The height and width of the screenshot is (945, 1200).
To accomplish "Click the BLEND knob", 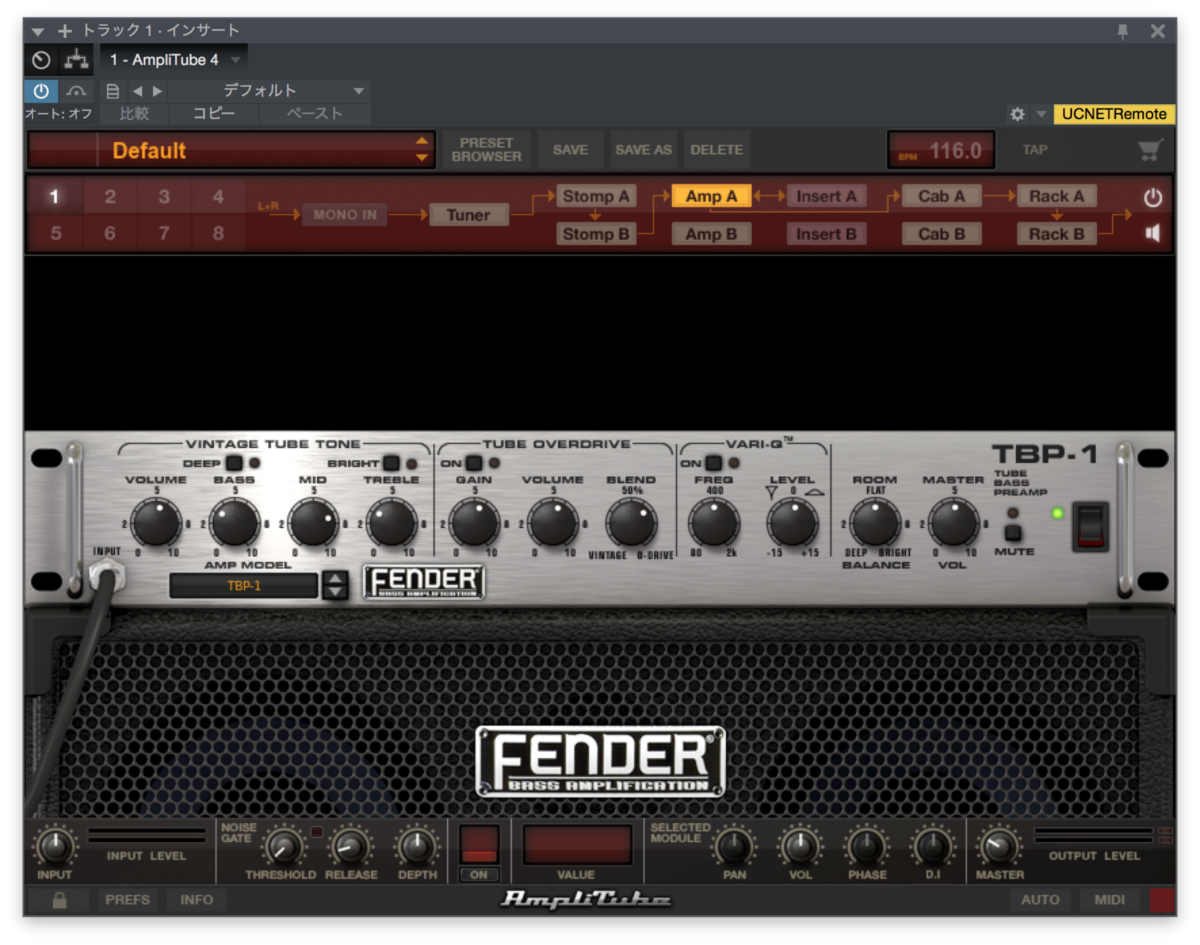I will 631,523.
